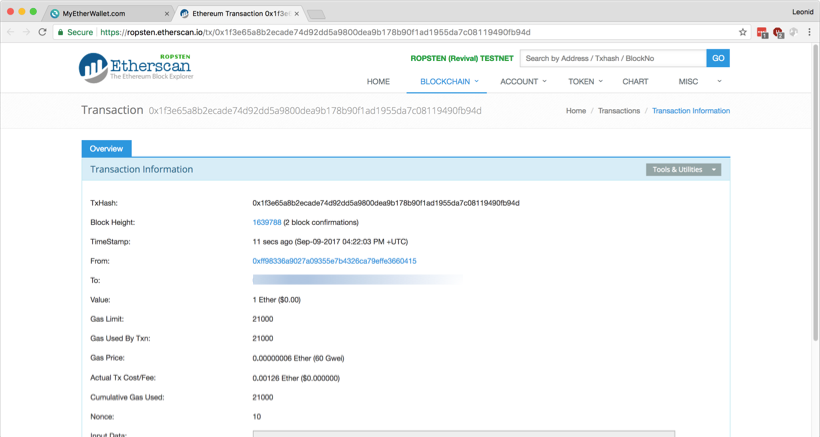Click the first red extension icon
This screenshot has height=437, width=820.
click(762, 33)
